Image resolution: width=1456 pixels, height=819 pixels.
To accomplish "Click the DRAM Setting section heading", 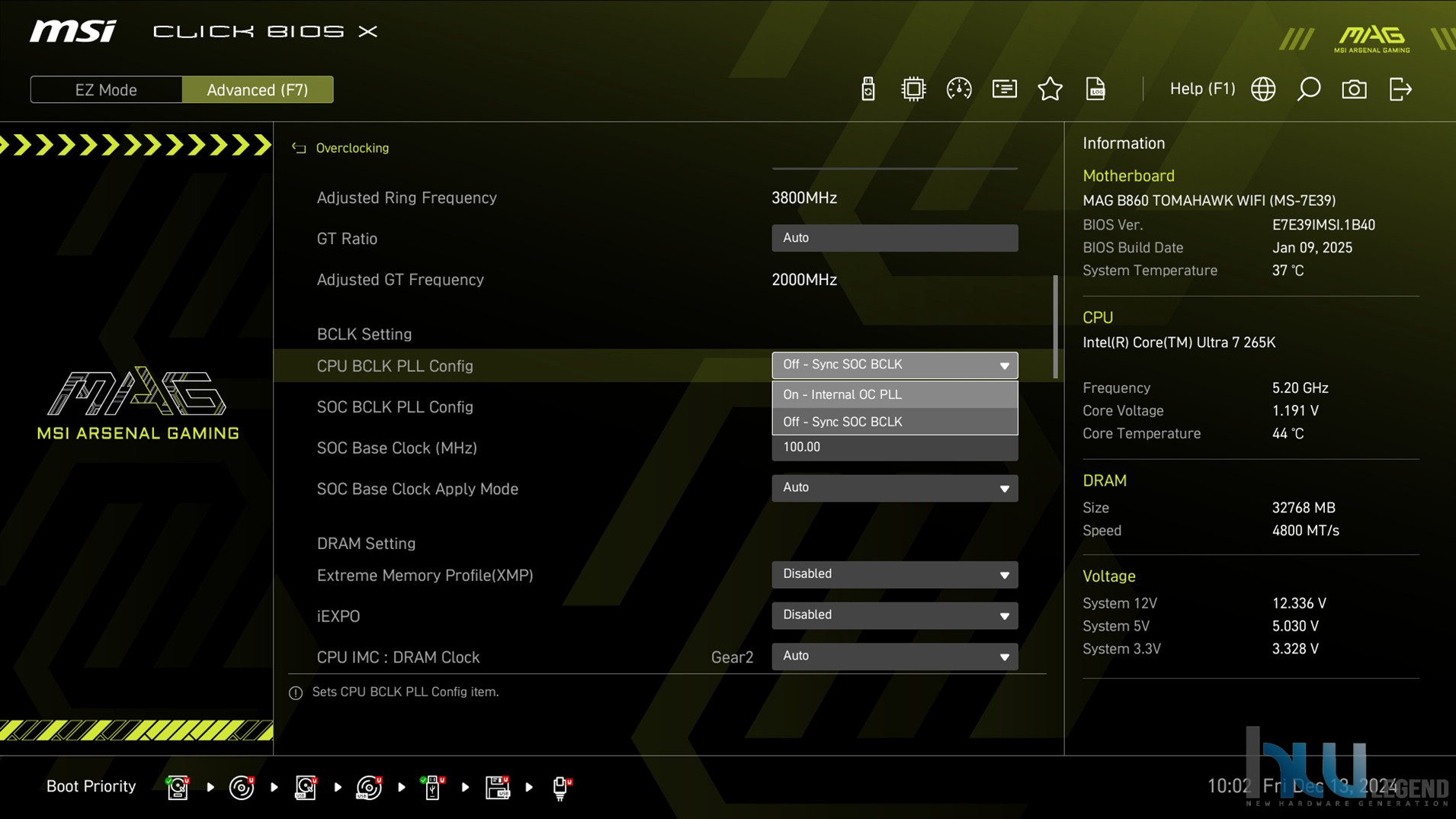I will [x=366, y=544].
